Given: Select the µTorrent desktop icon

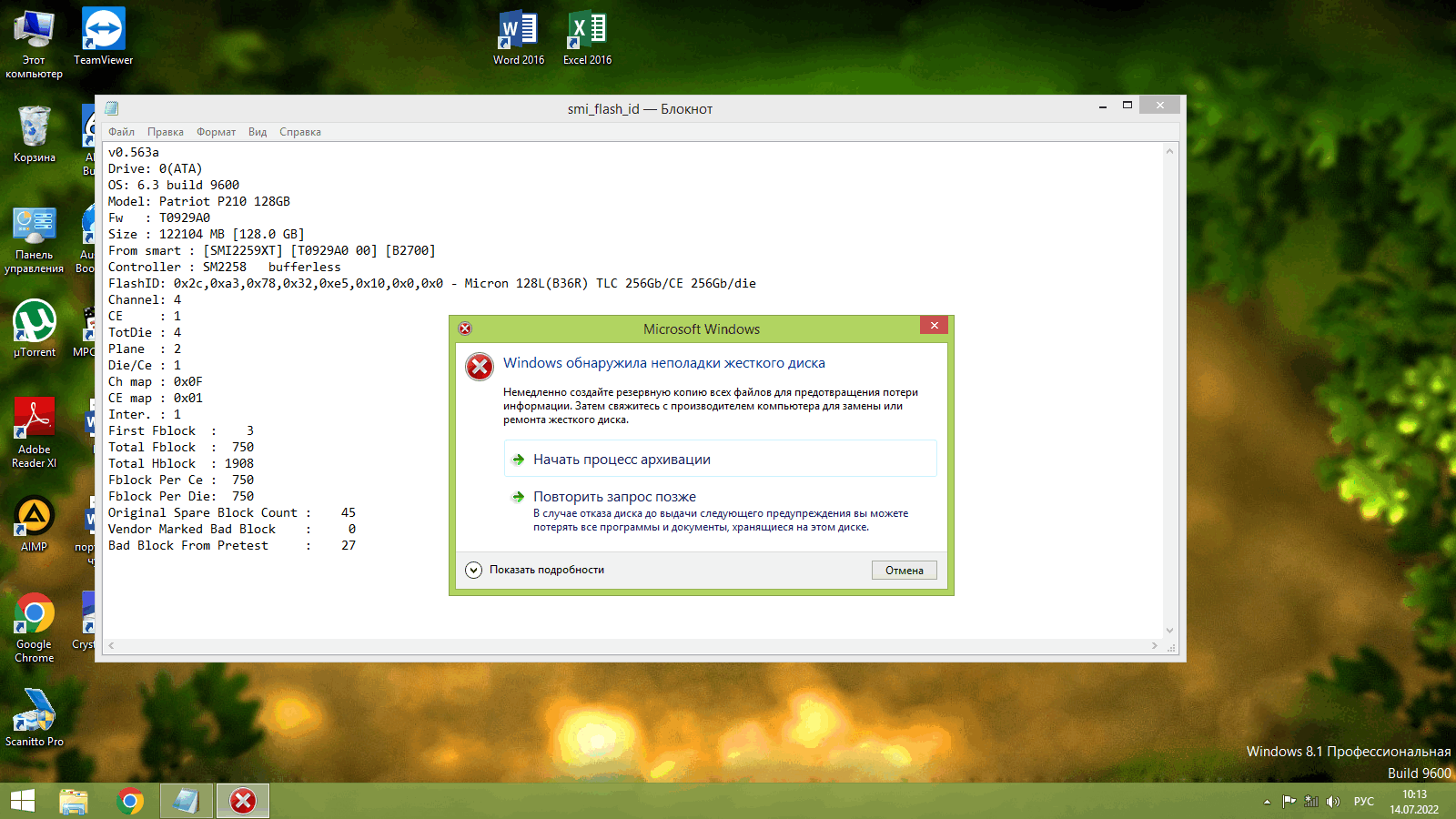Looking at the screenshot, I should click(x=35, y=329).
